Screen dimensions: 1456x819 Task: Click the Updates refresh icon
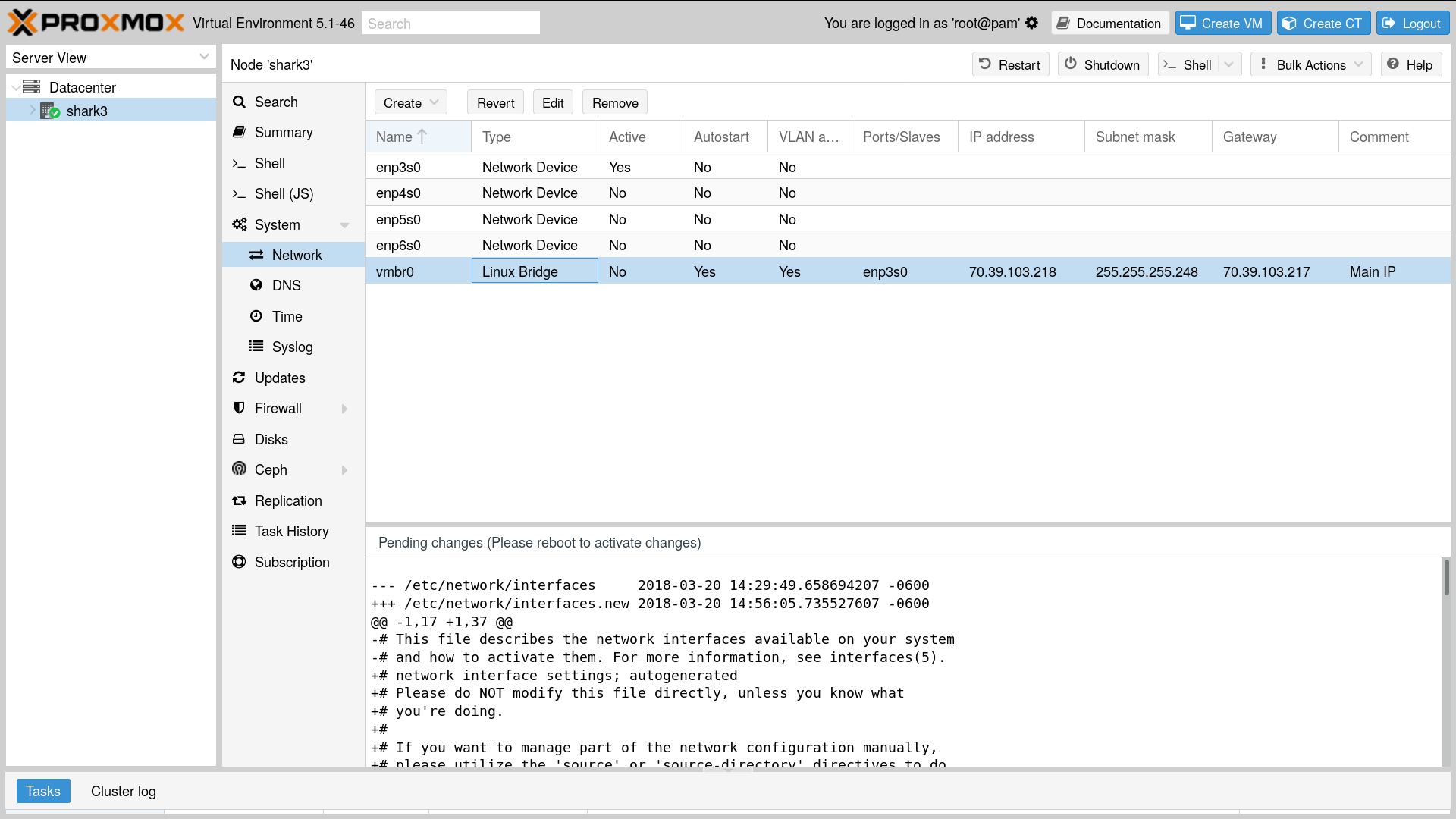(x=239, y=378)
